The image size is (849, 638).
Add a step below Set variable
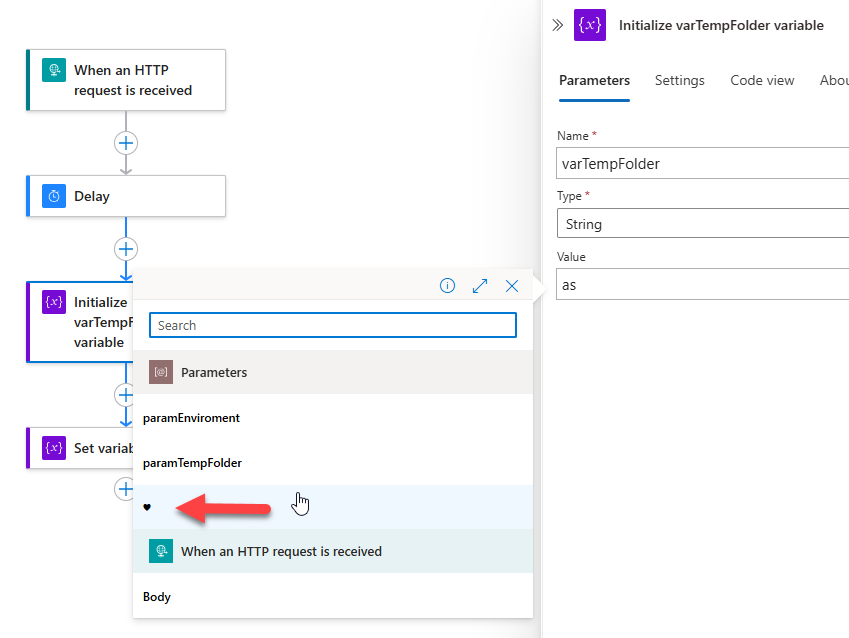pos(125,489)
